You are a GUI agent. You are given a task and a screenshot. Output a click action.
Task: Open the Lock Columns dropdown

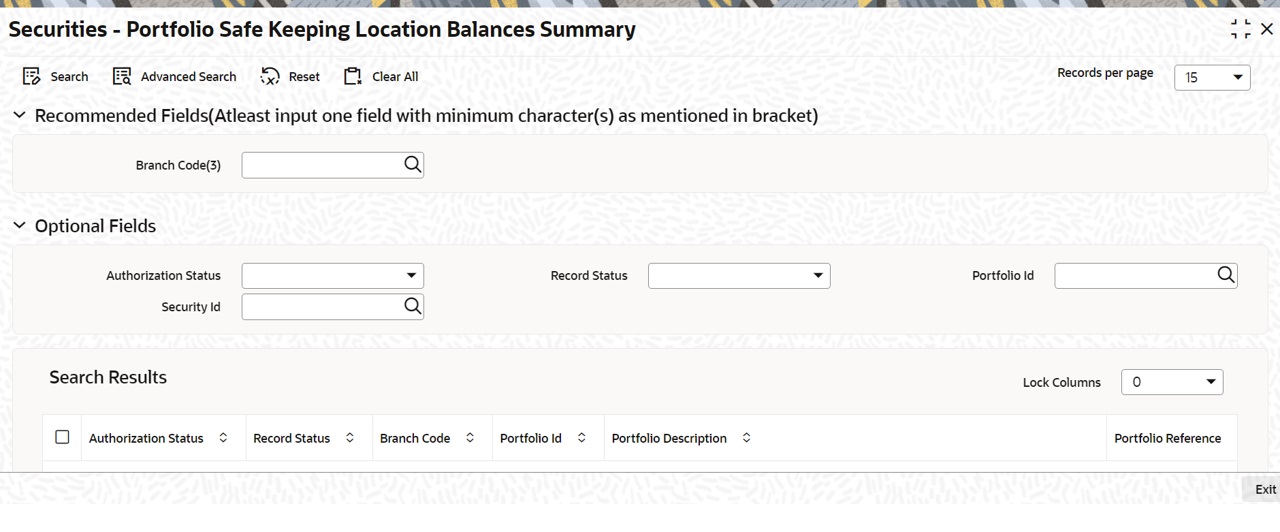(x=1172, y=382)
